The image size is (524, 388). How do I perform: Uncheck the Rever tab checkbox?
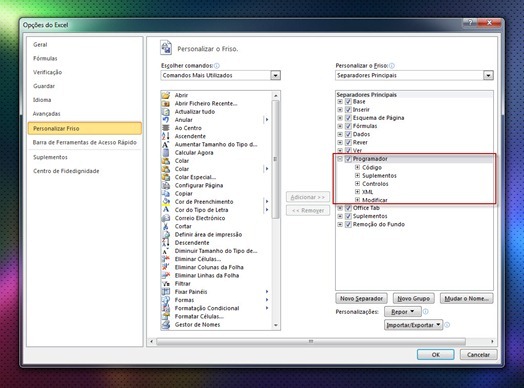(348, 142)
